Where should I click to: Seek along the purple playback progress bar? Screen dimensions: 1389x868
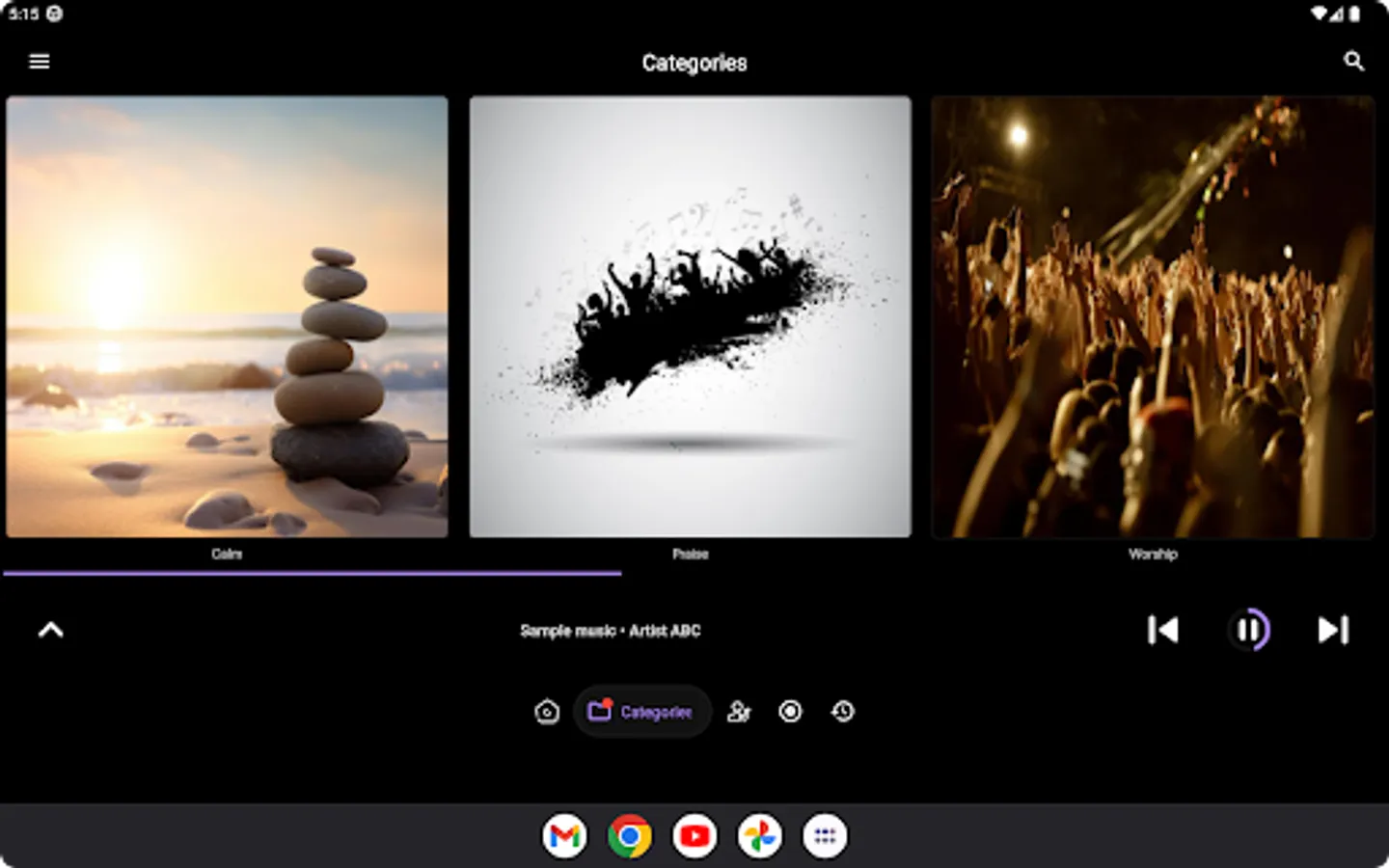[313, 573]
